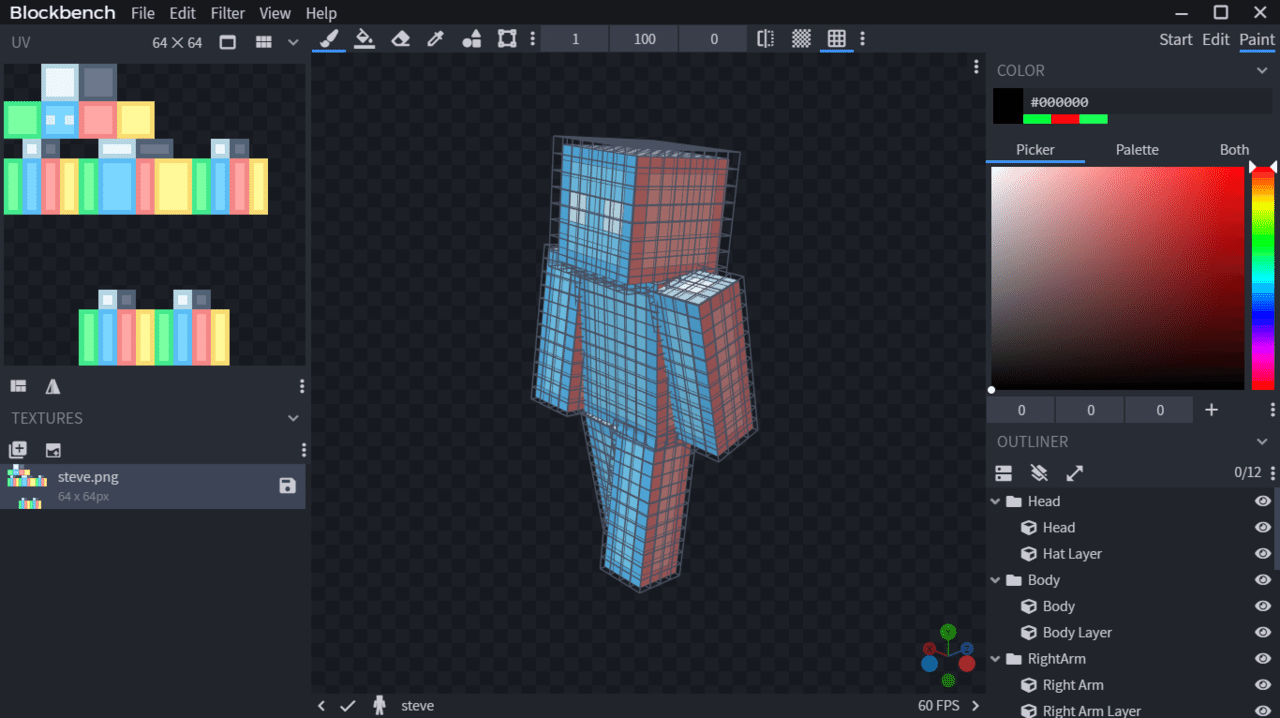Expand the UV panel chevron

click(293, 42)
